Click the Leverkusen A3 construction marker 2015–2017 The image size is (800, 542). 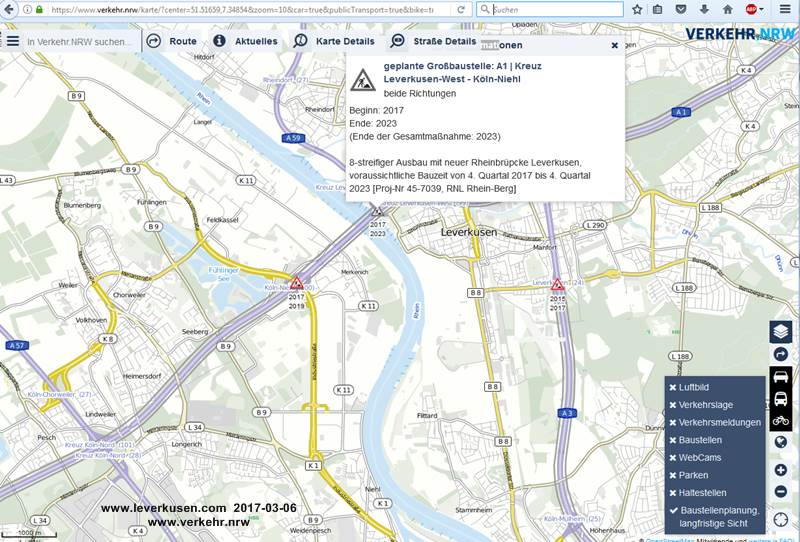click(557, 284)
